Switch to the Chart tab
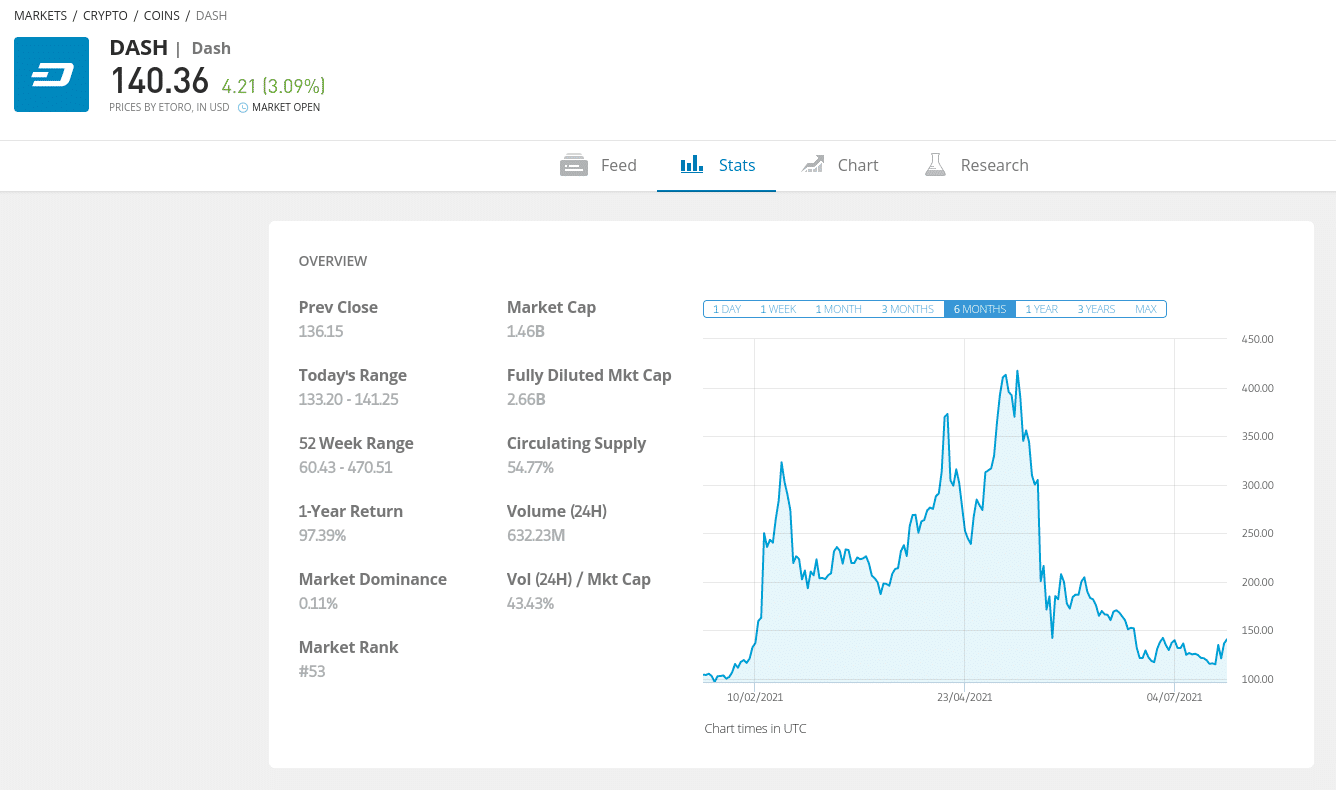Viewport: 1336px width, 790px height. (840, 165)
